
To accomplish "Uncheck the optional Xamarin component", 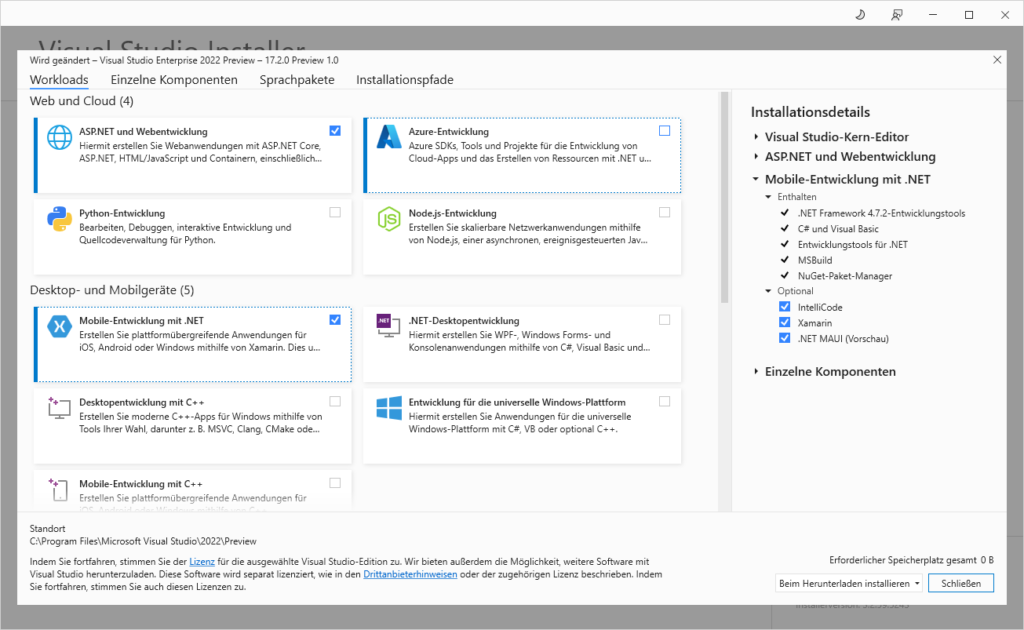I will point(784,323).
